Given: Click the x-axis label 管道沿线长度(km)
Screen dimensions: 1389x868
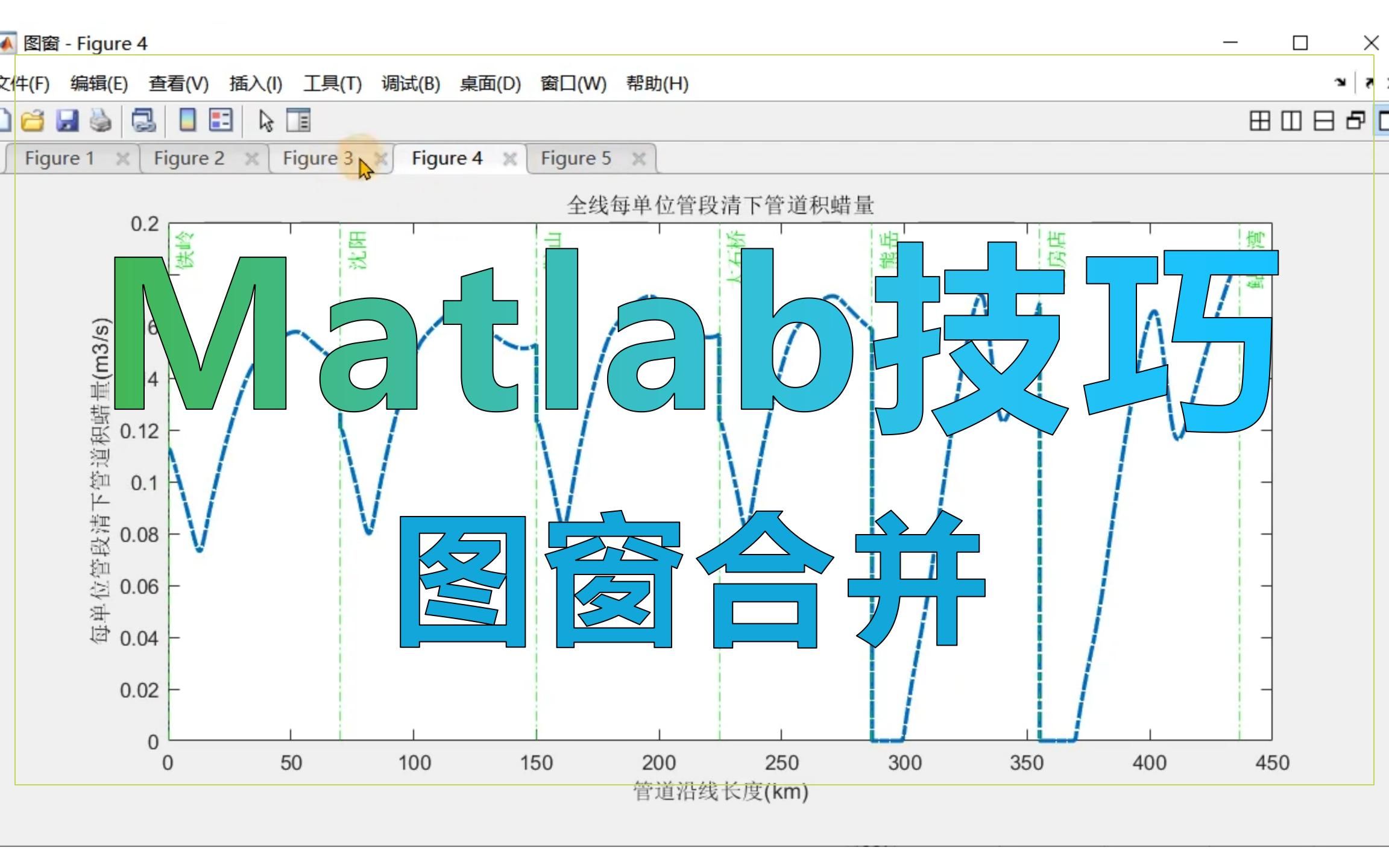Looking at the screenshot, I should (720, 791).
